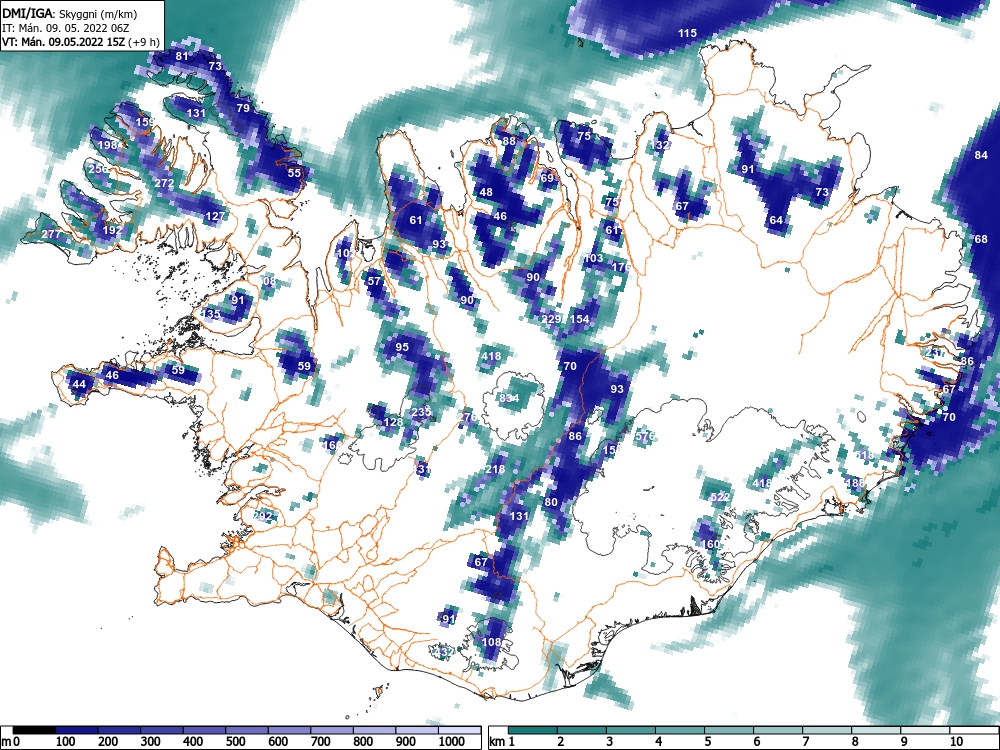Click the black 0–100 m legend swatch
Screen dimensions: 1000x750
point(34,730)
